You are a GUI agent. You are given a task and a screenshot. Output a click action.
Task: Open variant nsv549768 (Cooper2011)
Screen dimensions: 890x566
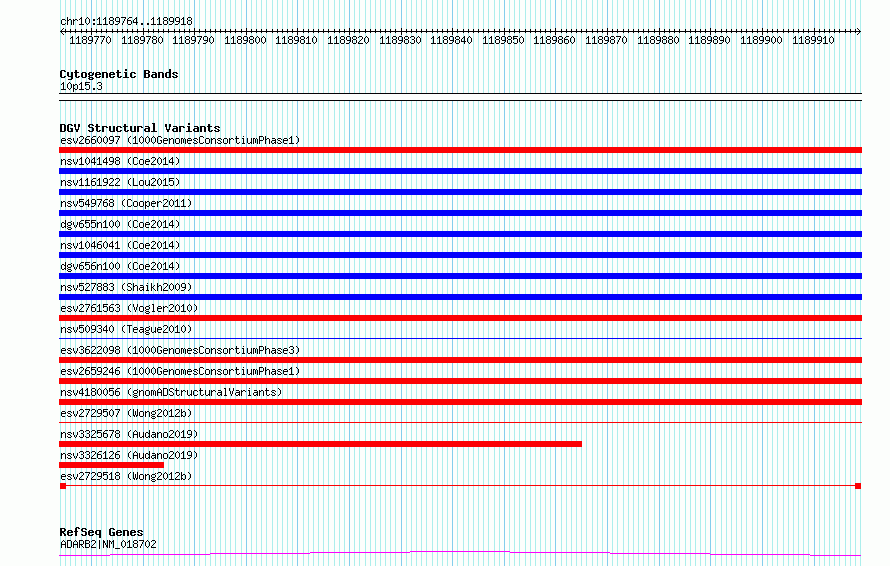(x=126, y=203)
